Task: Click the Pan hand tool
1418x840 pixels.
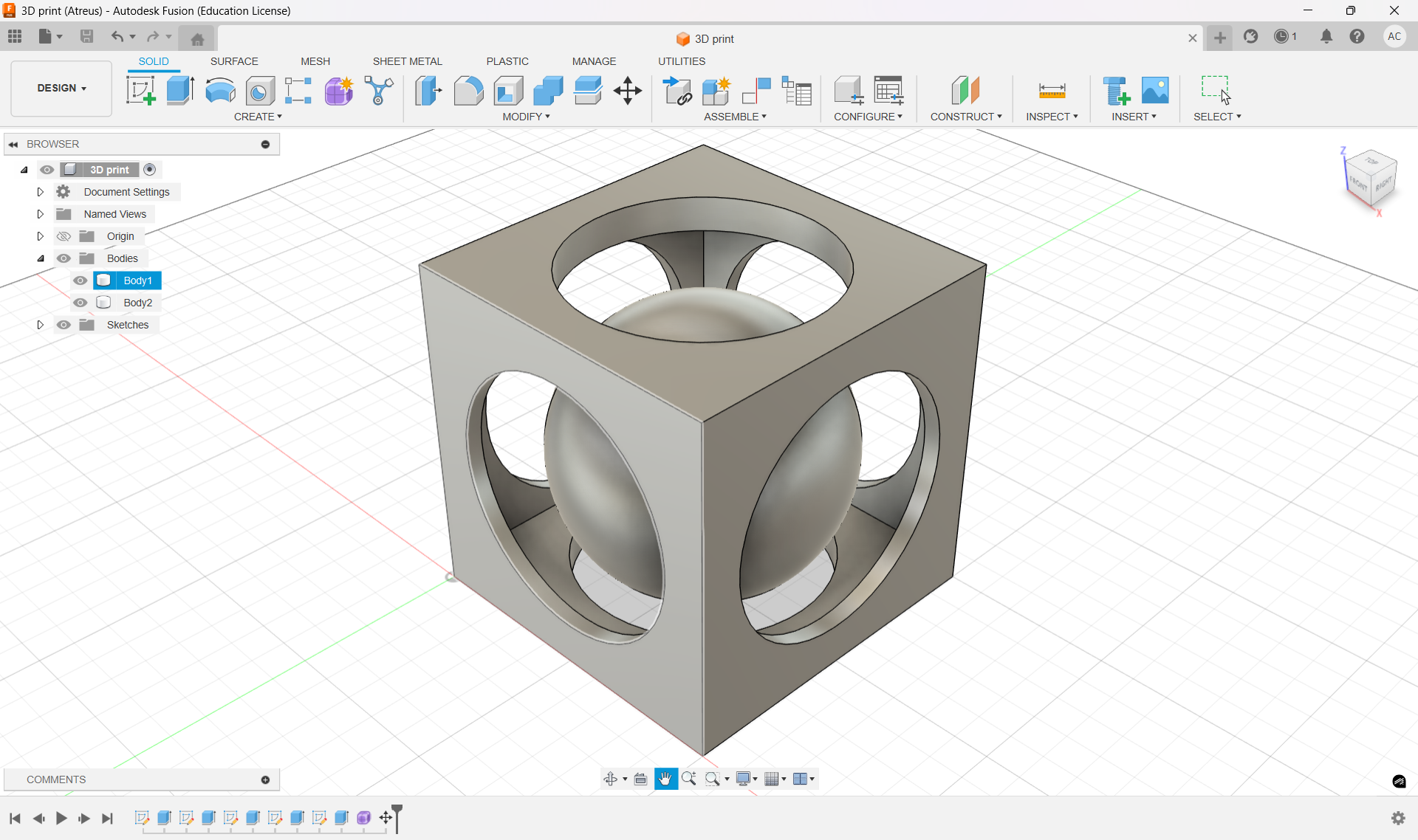Action: click(665, 779)
